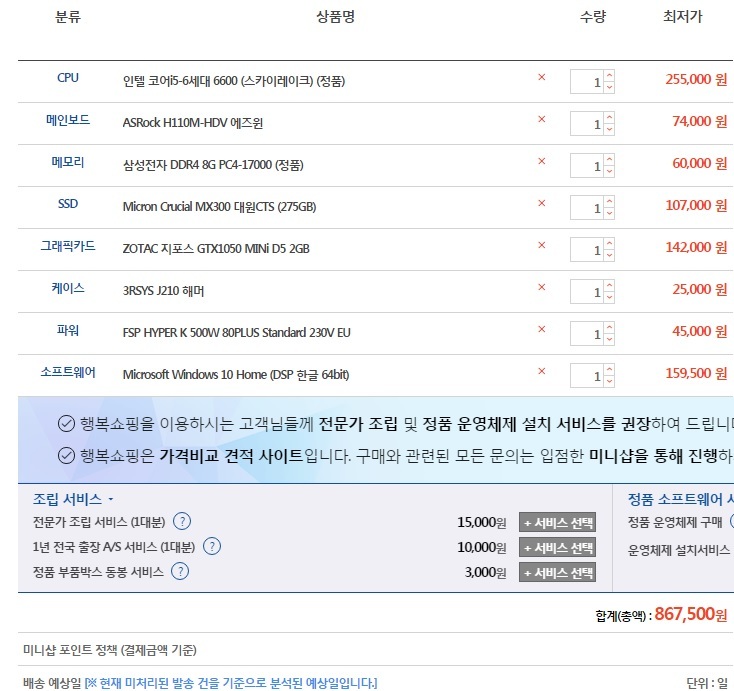Click the 최저가 column header
This screenshot has height=691, width=734.
[683, 17]
